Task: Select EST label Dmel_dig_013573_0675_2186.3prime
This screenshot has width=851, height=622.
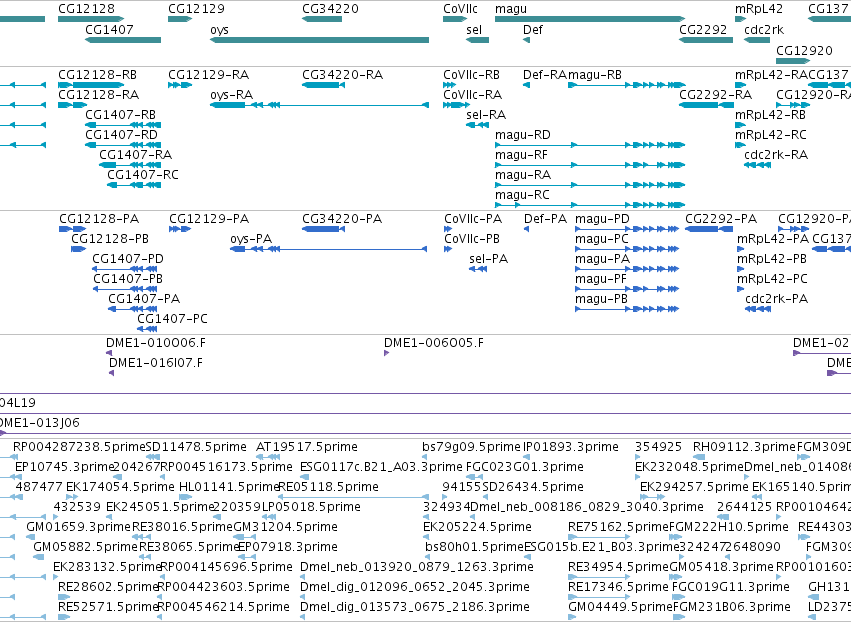Action: coord(415,607)
